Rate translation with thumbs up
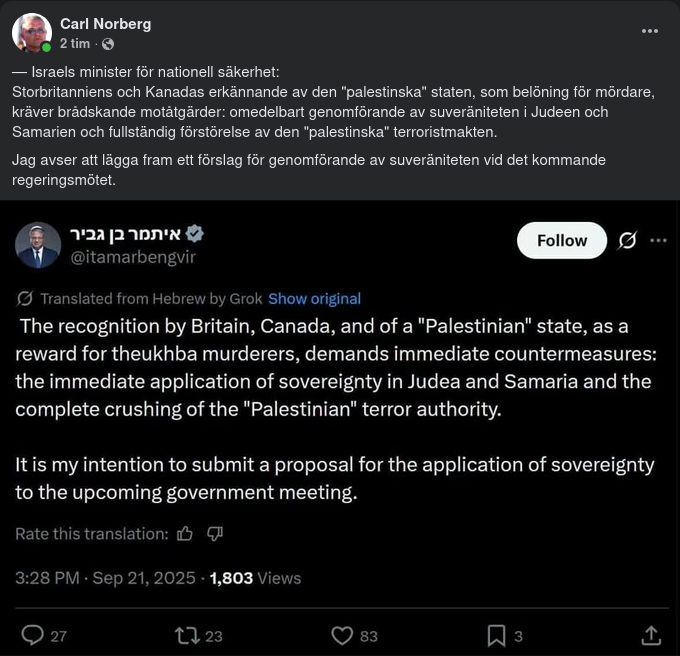 click(185, 534)
